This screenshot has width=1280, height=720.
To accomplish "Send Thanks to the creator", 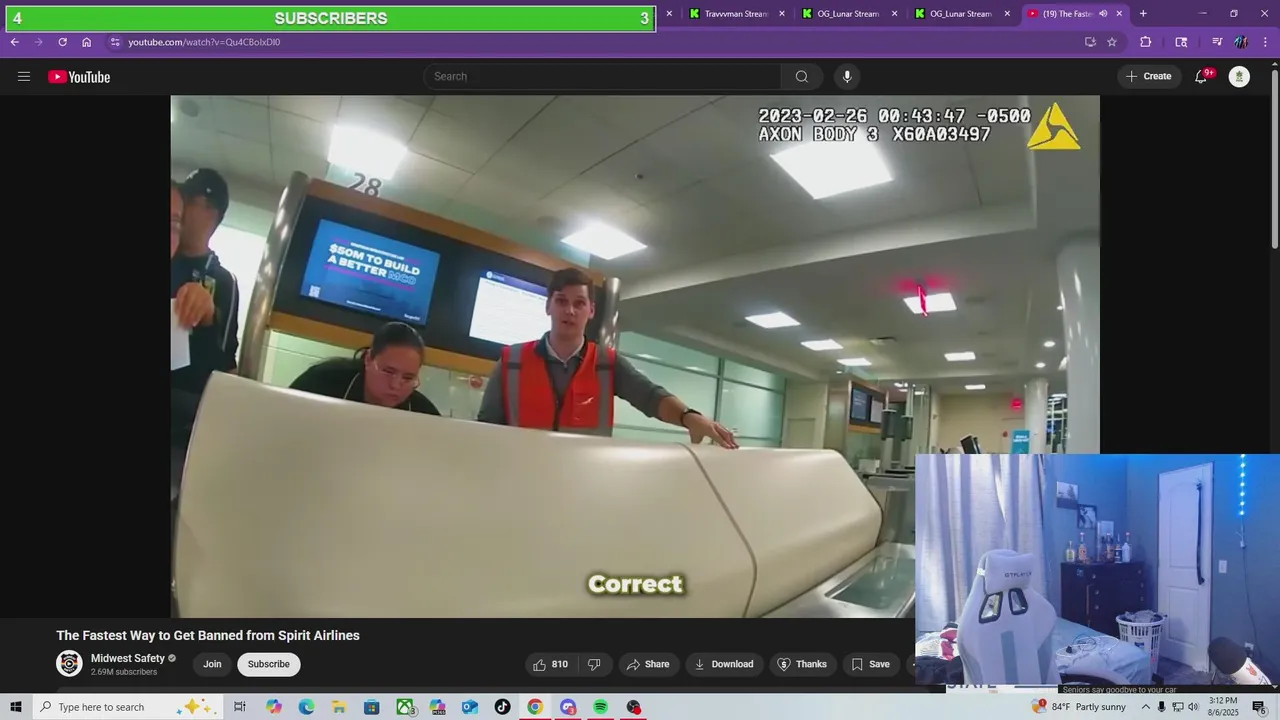I will [802, 664].
